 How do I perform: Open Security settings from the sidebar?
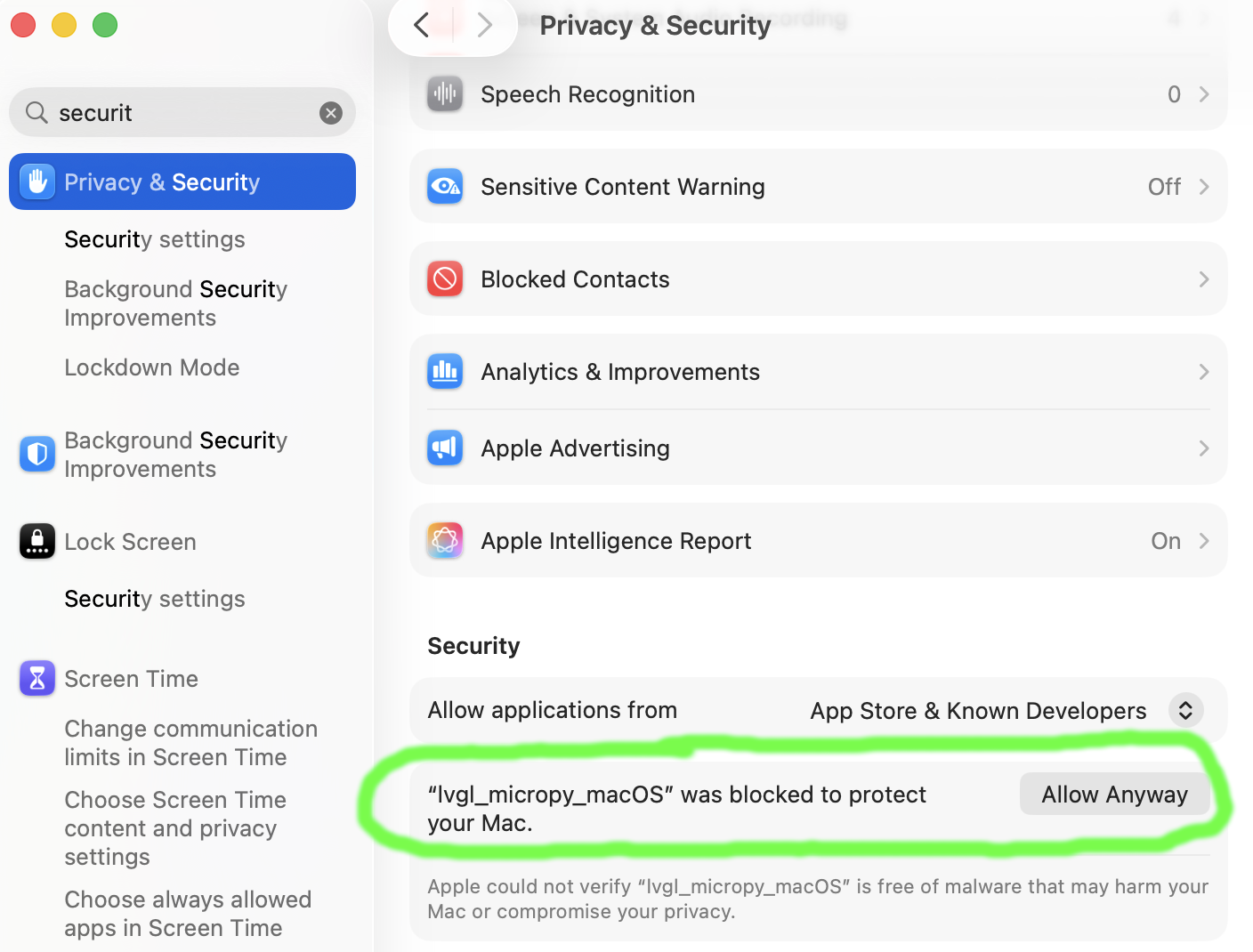click(x=154, y=238)
